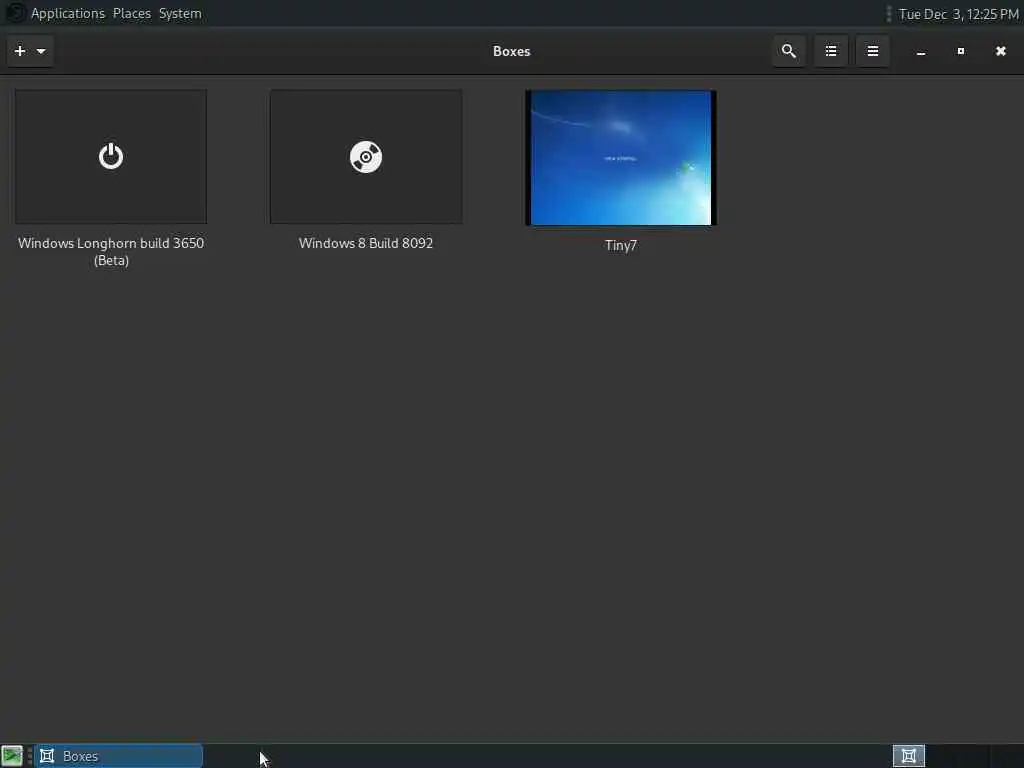Click the disc icon on Windows 8 box
This screenshot has width=1024, height=768.
pyautogui.click(x=366, y=157)
